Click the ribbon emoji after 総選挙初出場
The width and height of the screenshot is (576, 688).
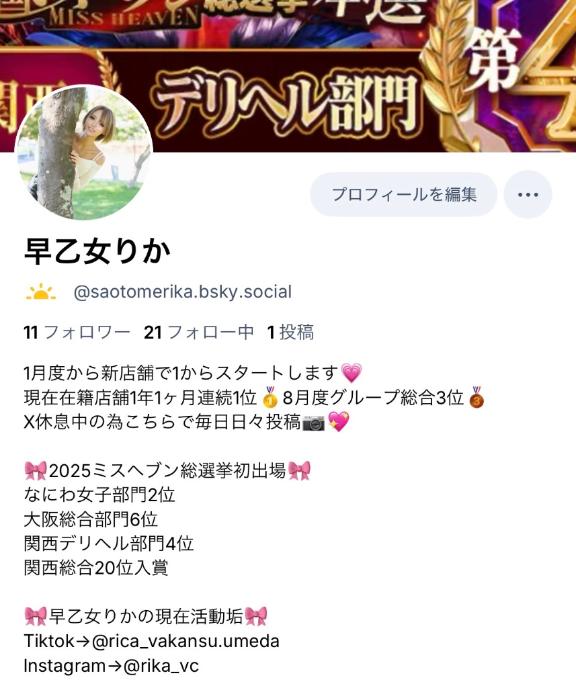click(x=299, y=471)
